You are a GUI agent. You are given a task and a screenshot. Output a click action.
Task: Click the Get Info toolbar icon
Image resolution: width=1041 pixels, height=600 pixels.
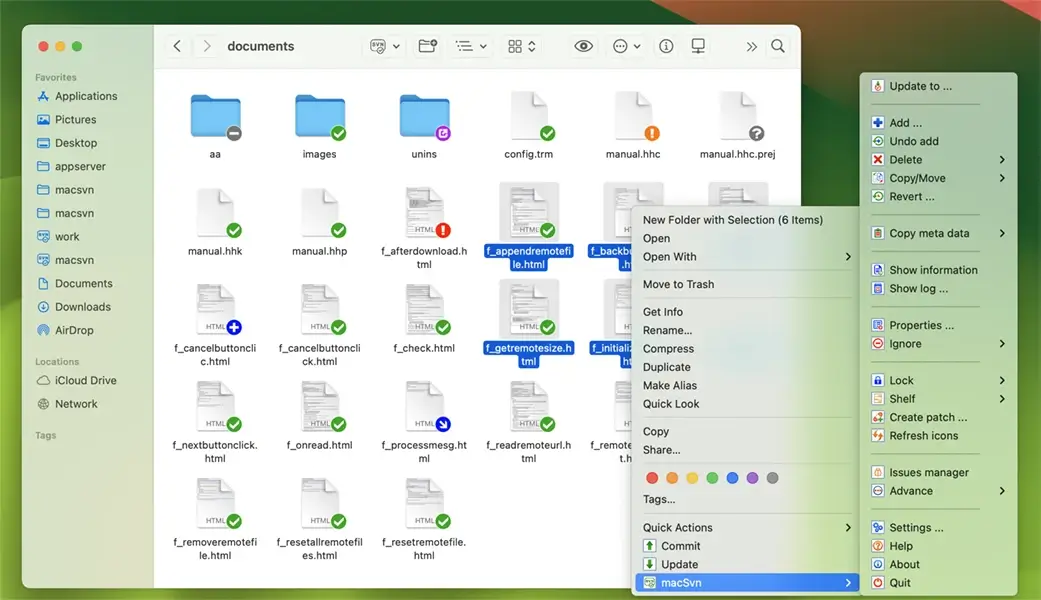[666, 46]
